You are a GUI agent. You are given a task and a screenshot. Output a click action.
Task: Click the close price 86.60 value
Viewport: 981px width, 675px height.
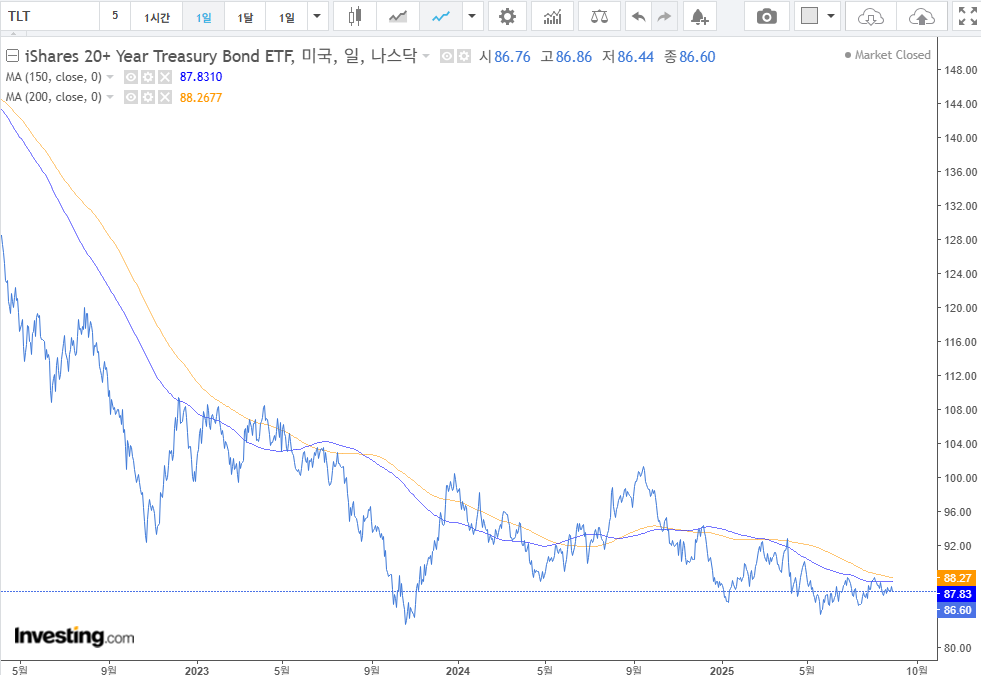click(697, 57)
